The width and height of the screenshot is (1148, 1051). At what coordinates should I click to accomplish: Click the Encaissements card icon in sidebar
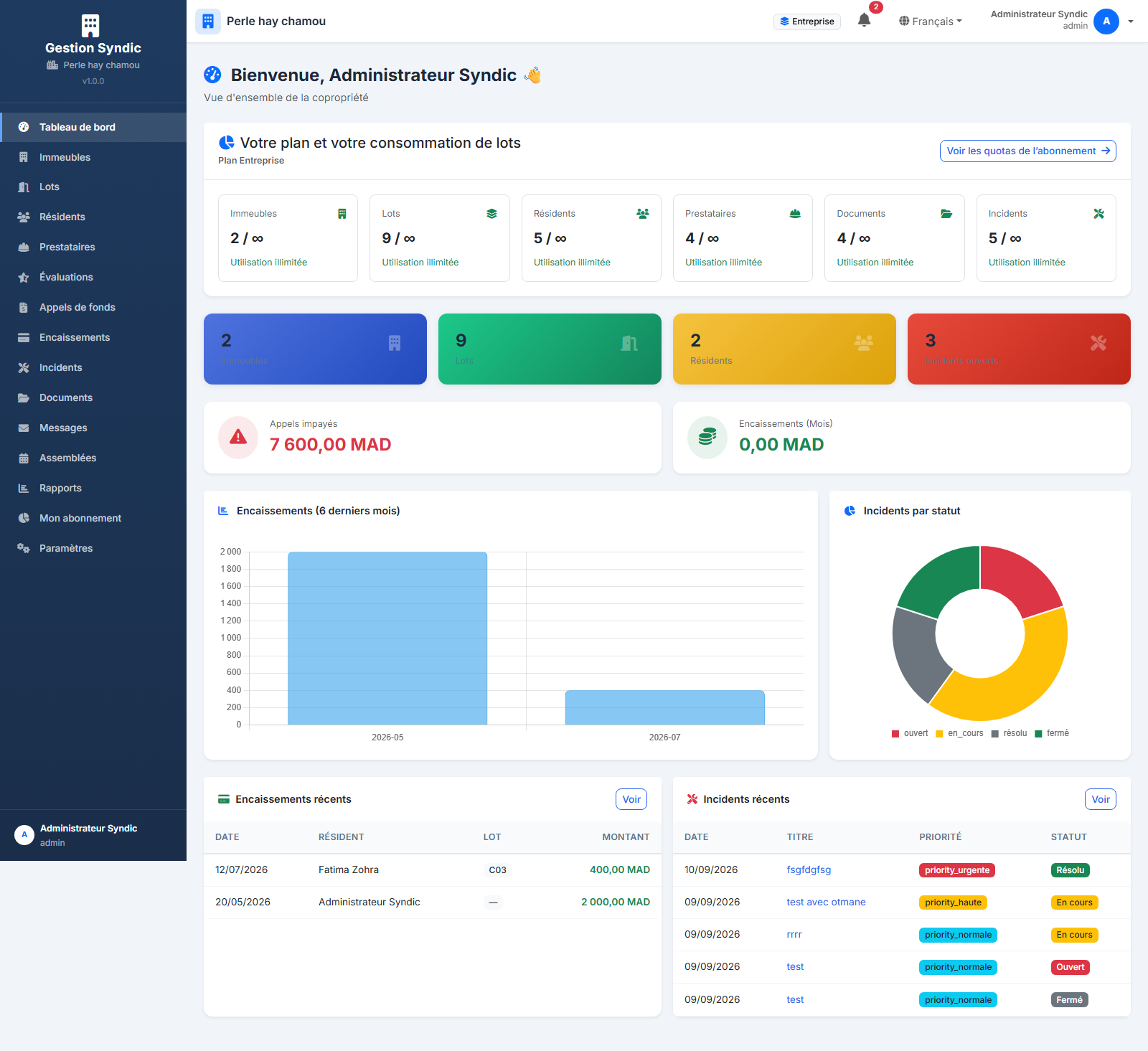[x=24, y=338]
